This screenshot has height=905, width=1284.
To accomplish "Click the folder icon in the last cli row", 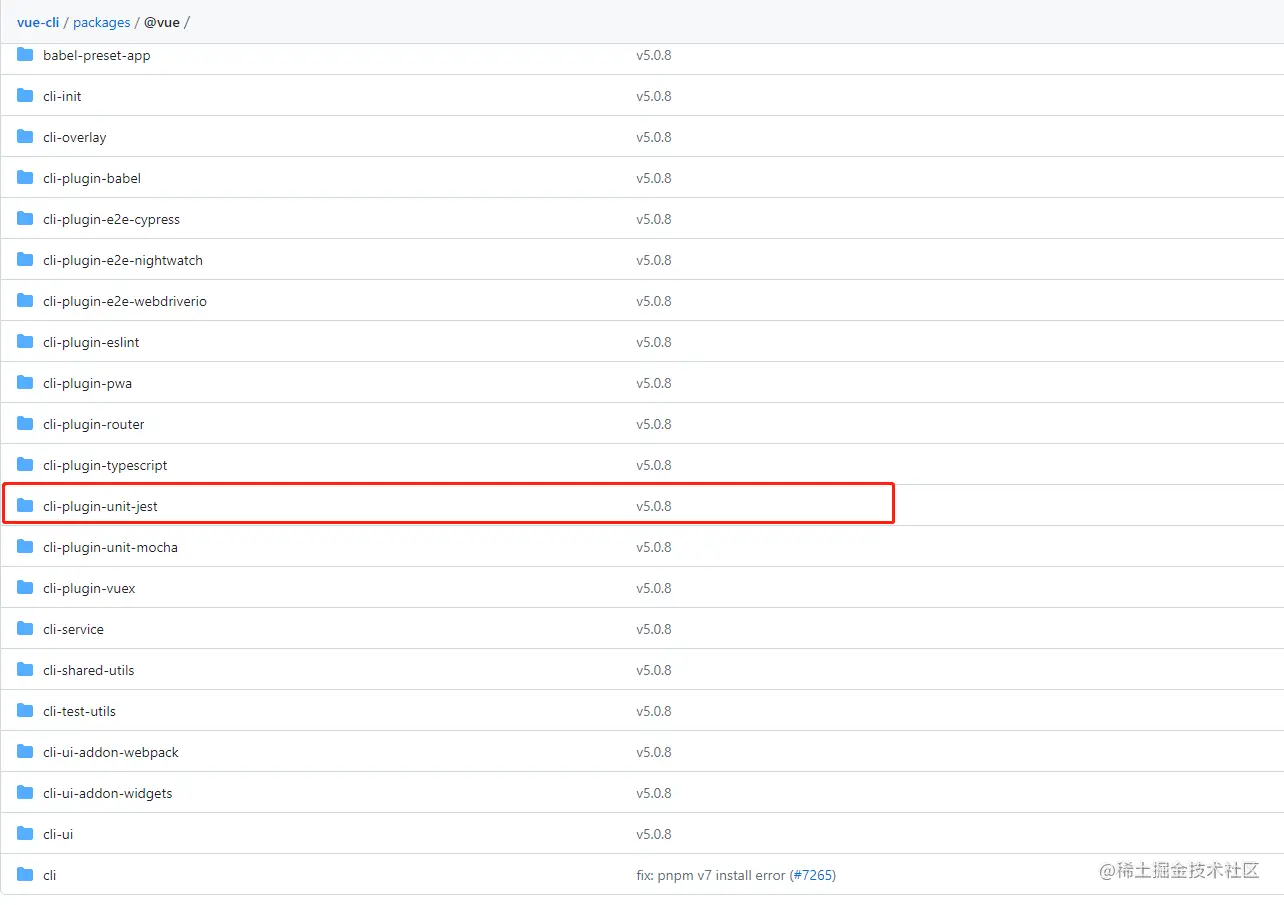I will coord(25,875).
